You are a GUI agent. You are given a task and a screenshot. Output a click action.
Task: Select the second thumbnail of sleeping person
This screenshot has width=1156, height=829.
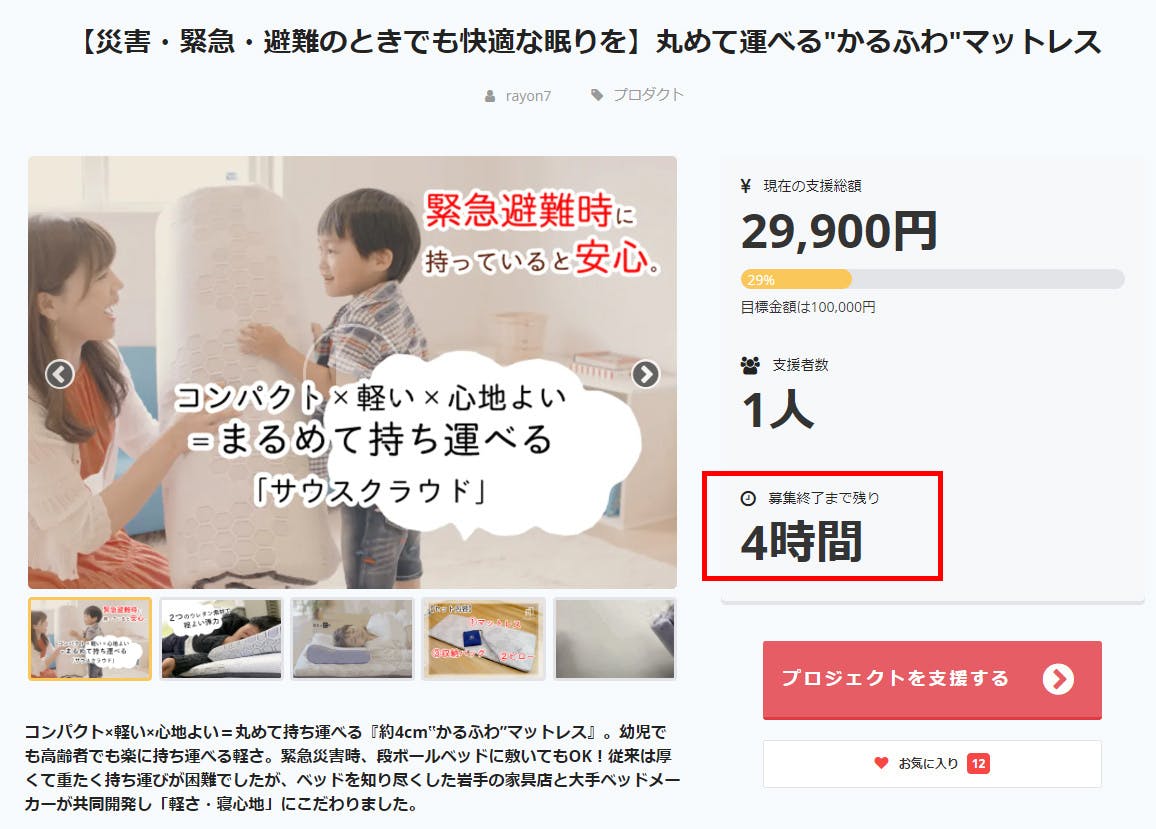pyautogui.click(x=221, y=639)
